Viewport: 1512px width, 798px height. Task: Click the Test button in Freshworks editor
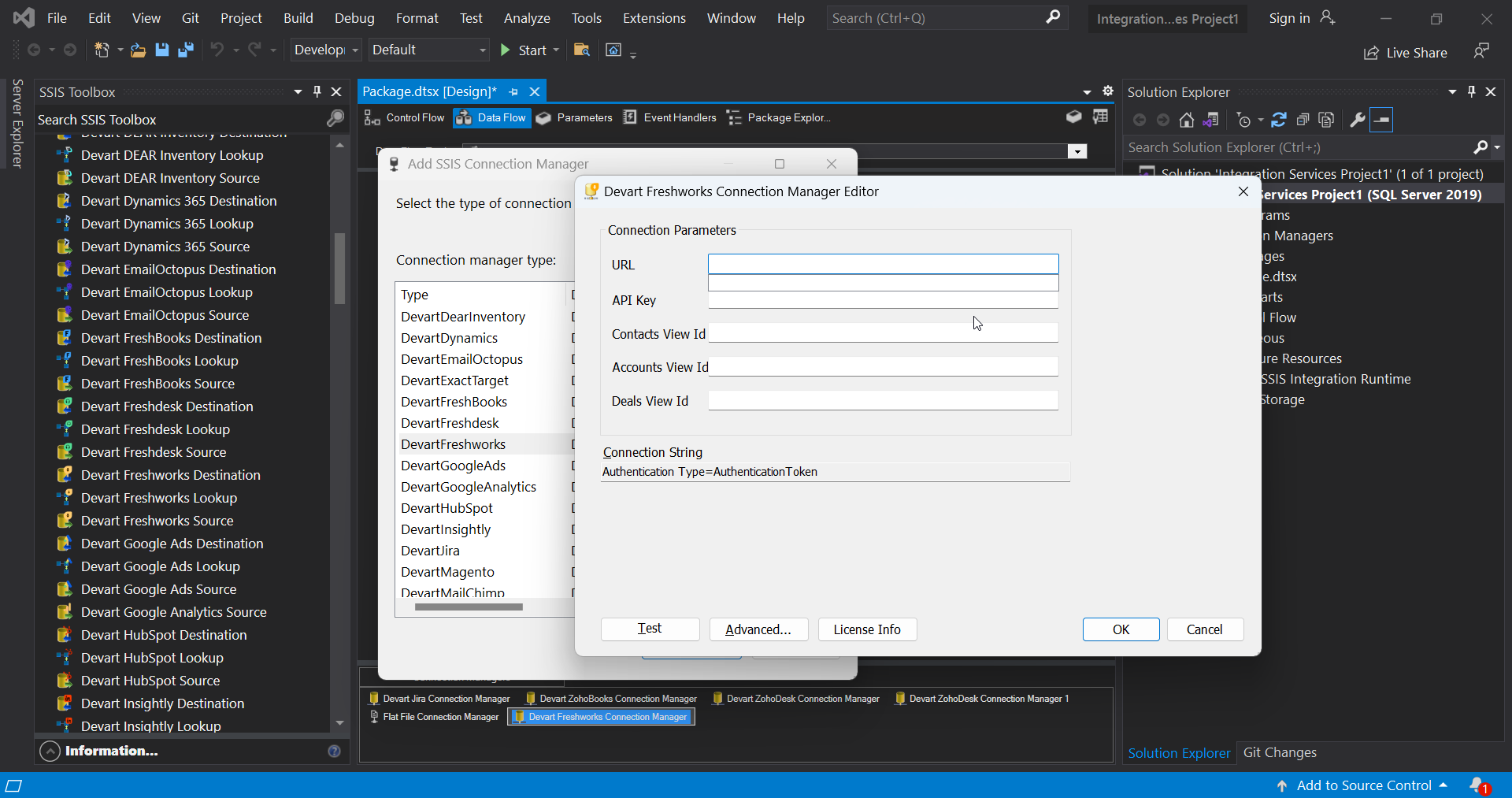(650, 629)
